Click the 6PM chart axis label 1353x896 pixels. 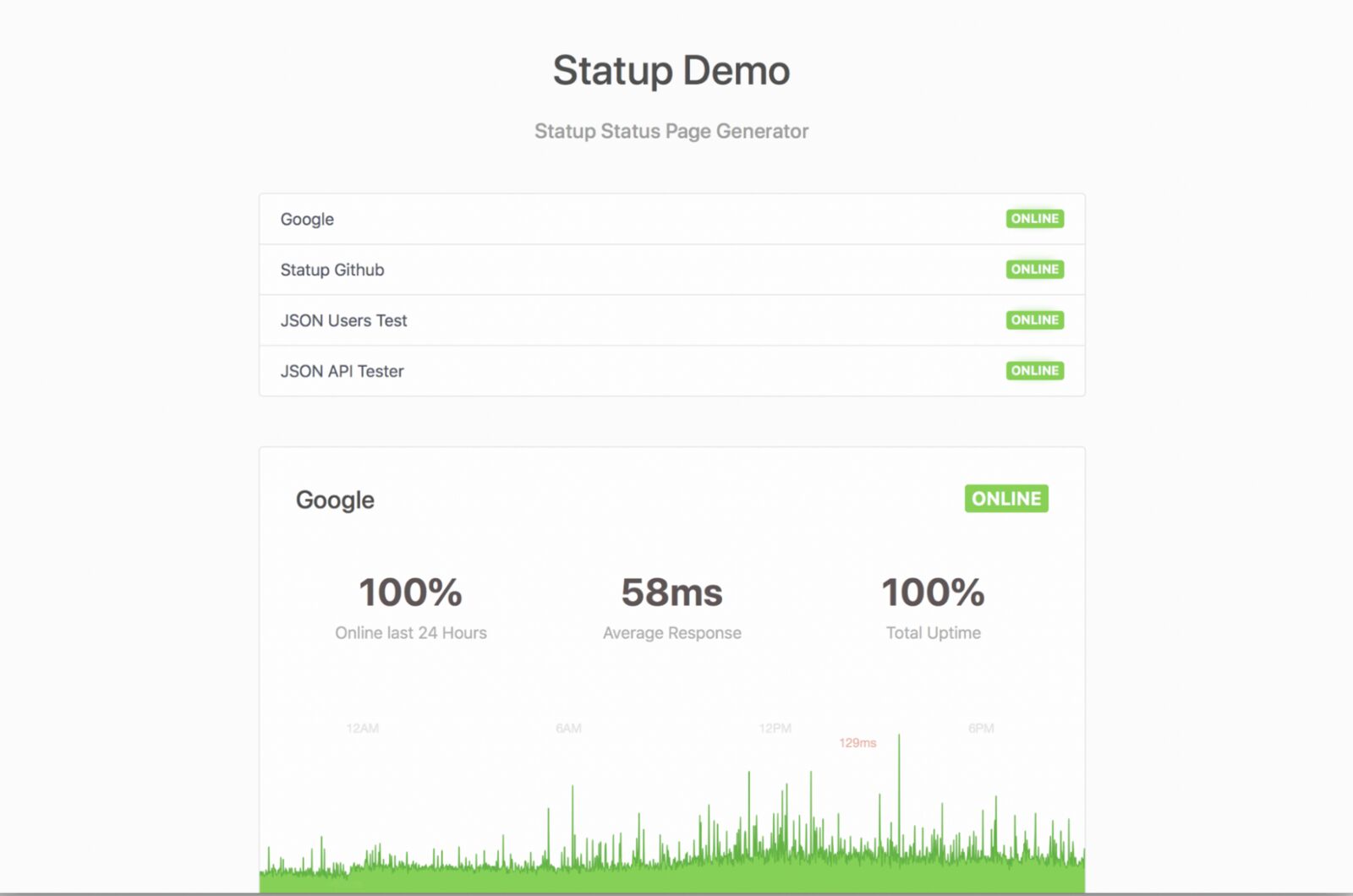[x=981, y=729]
